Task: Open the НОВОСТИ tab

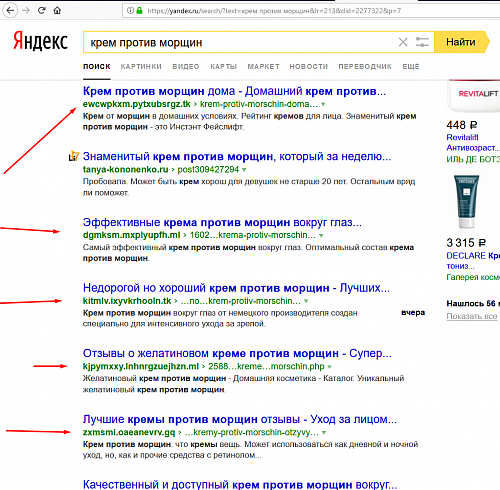Action: 309,67
